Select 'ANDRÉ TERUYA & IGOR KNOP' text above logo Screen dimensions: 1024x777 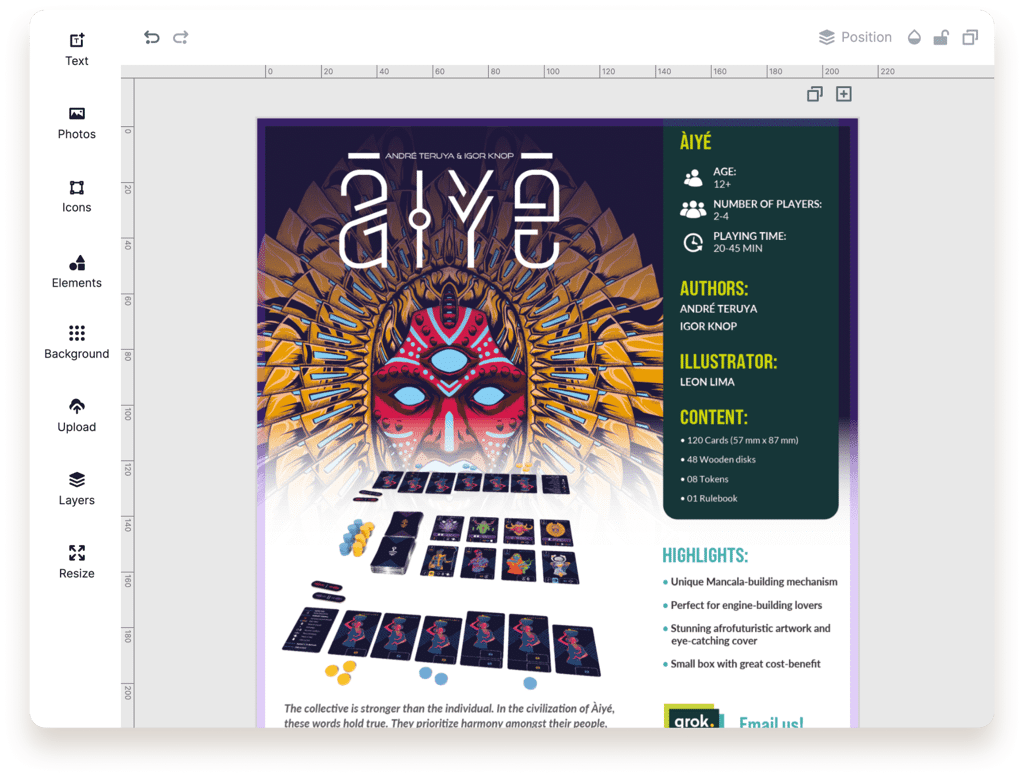(449, 156)
